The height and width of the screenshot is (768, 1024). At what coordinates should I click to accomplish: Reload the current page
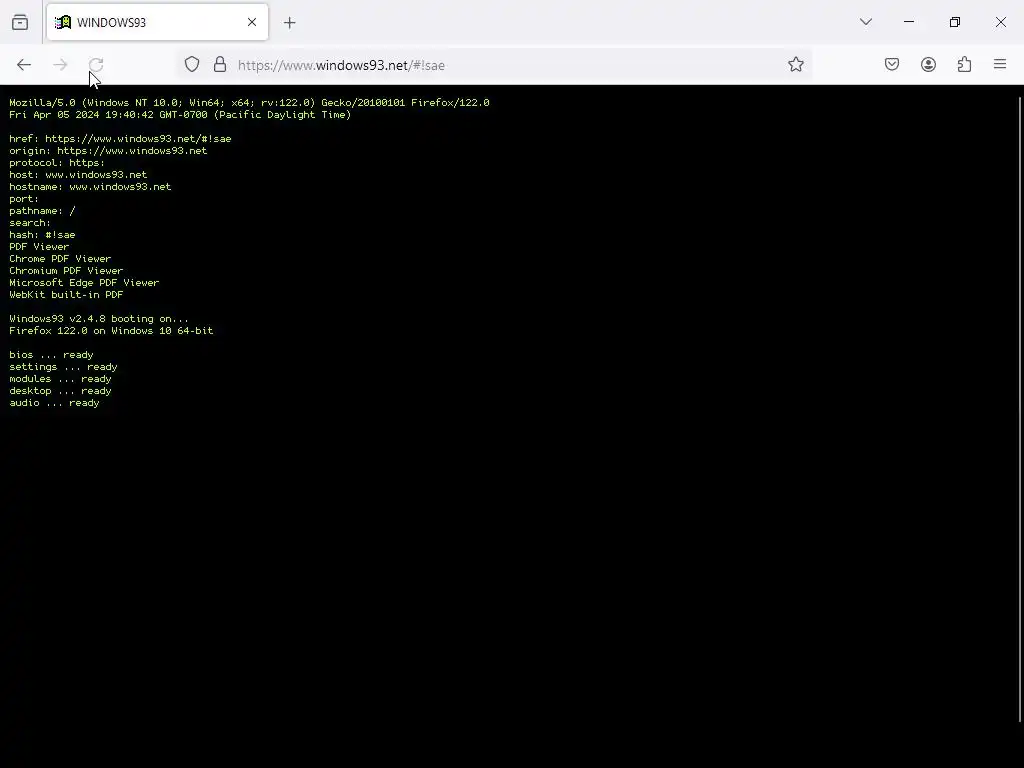click(x=96, y=65)
